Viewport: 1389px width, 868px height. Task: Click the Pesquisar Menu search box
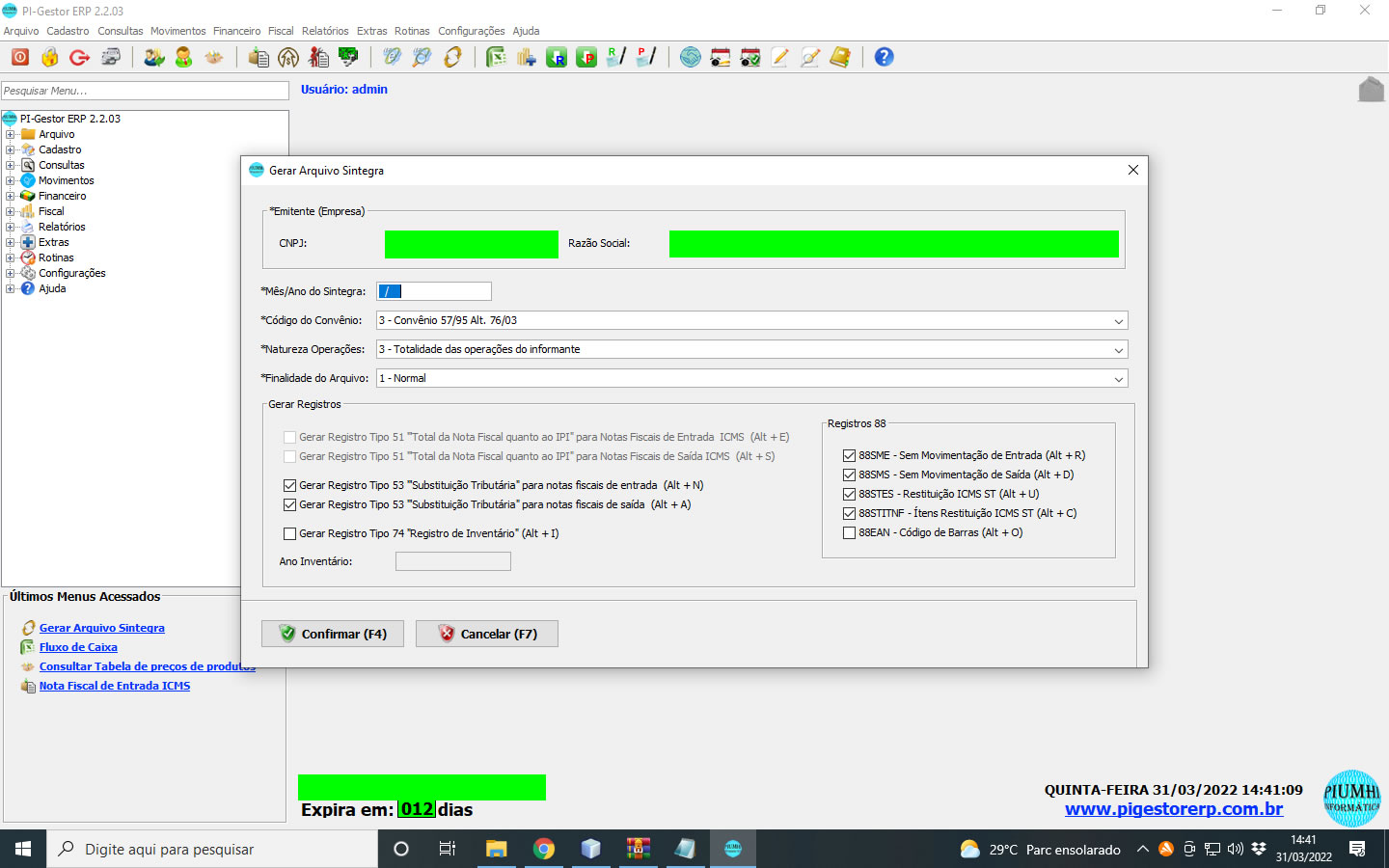tap(145, 91)
